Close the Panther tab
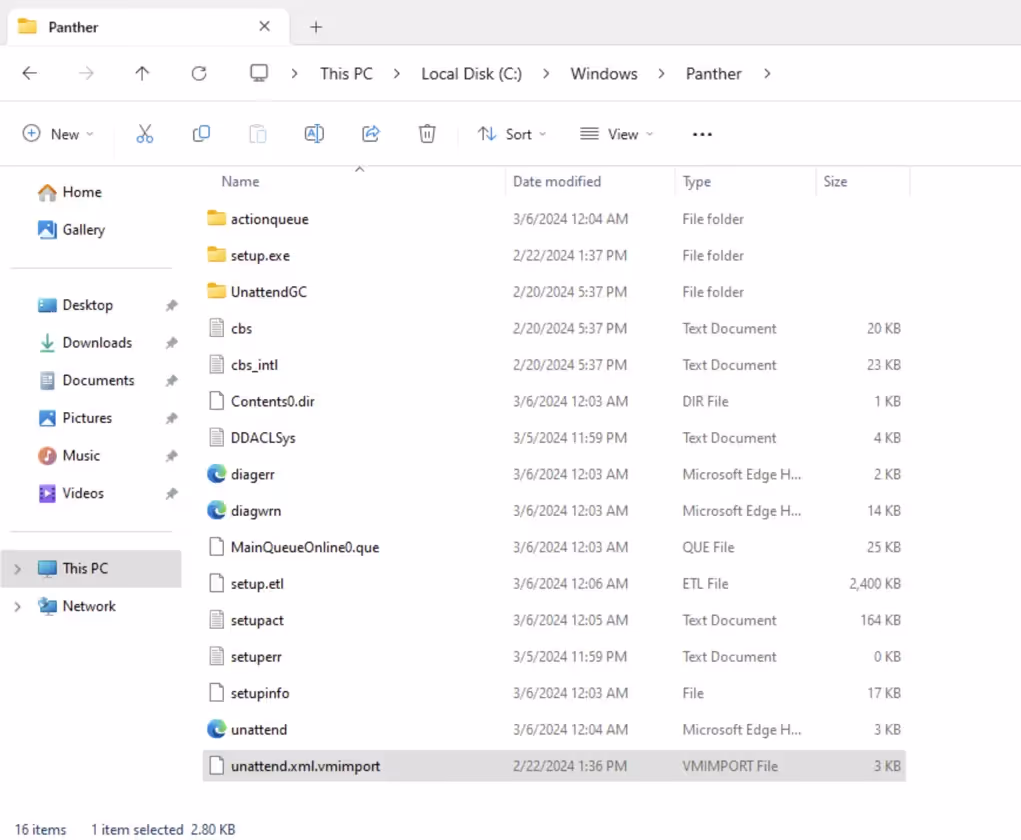The image size is (1021, 840). pyautogui.click(x=264, y=26)
